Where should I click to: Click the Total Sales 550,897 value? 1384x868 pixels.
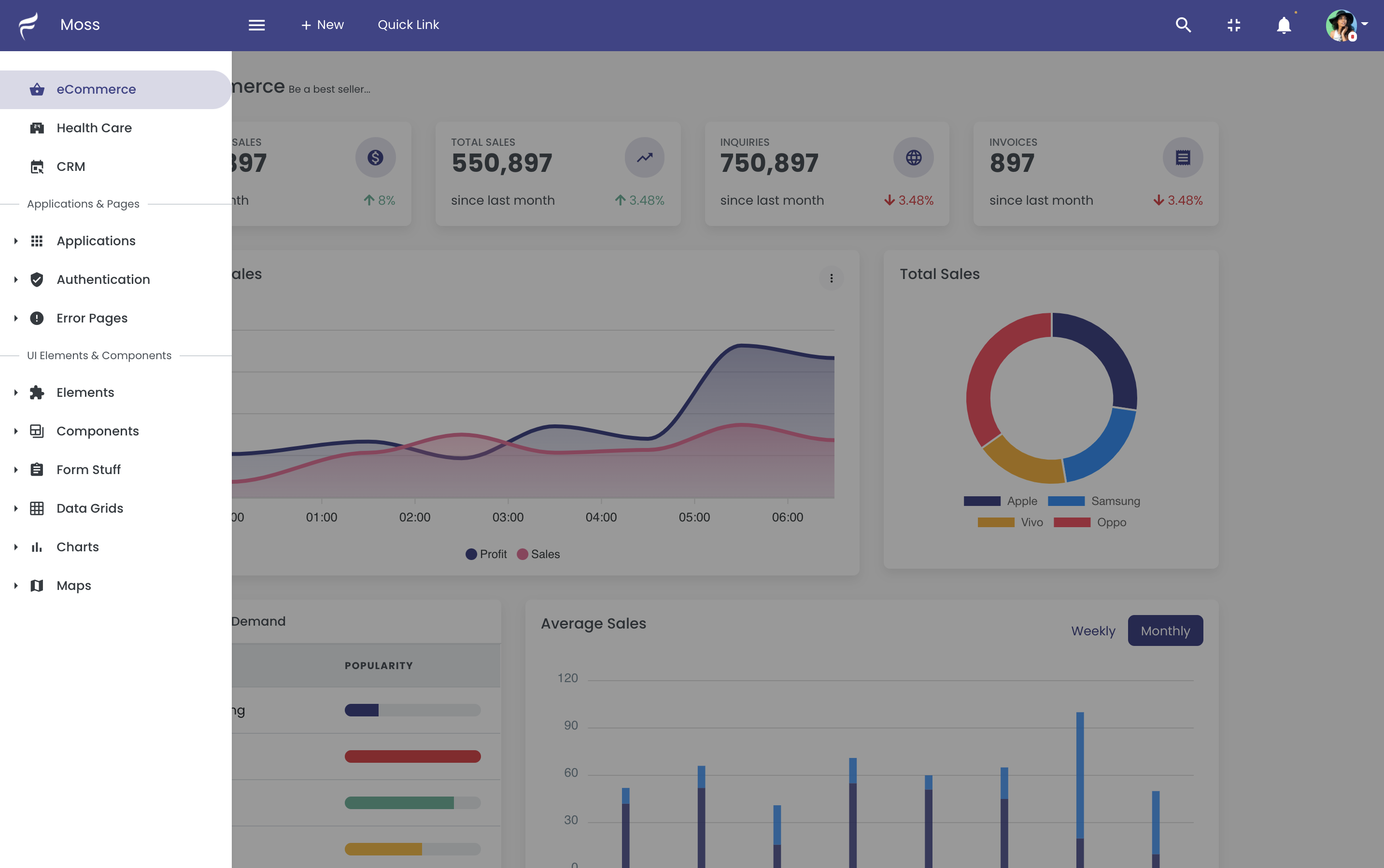(501, 163)
